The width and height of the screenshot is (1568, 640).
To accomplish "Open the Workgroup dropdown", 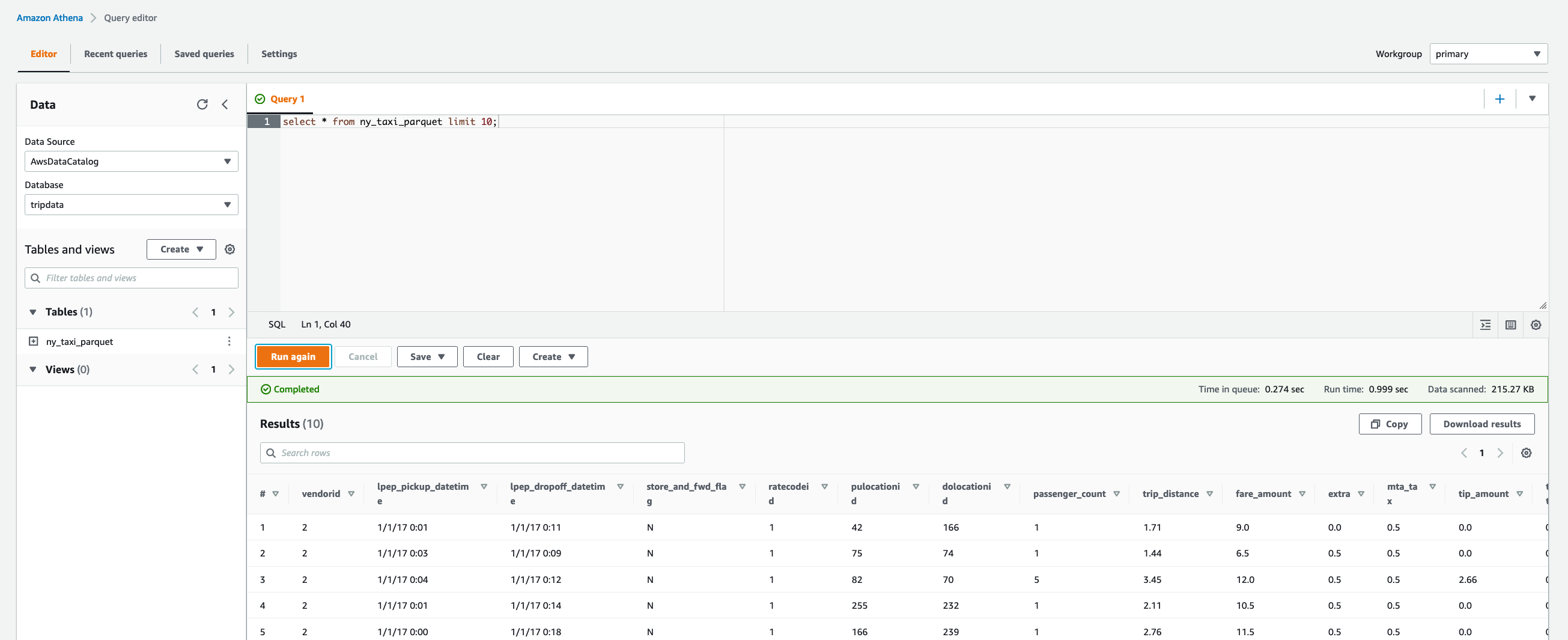I will 1488,53.
